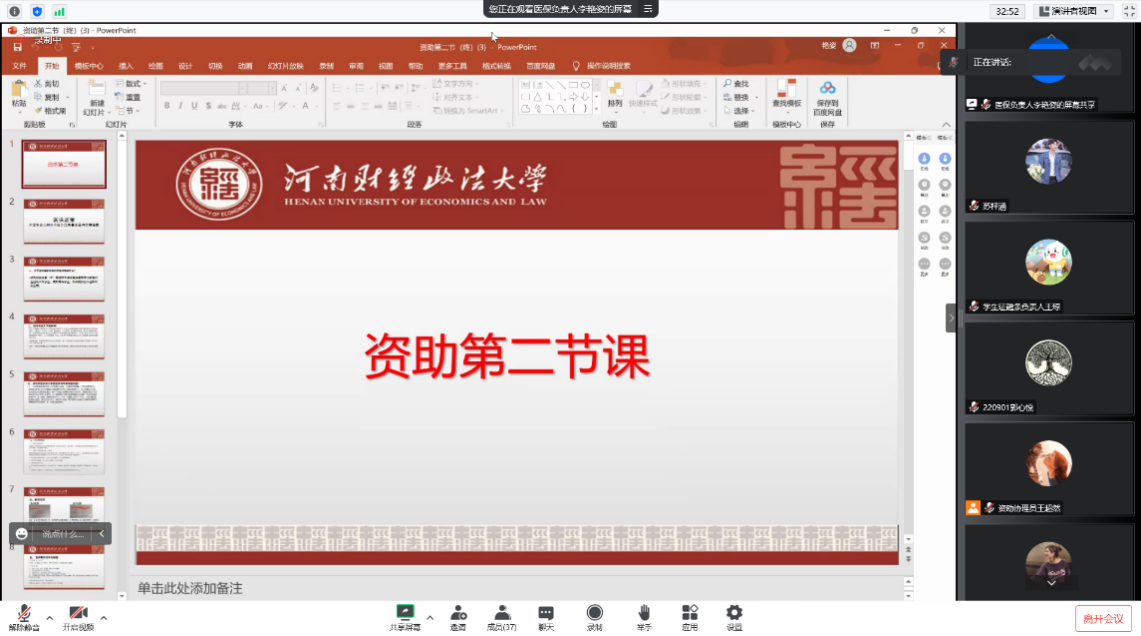The image size is (1141, 636).
Task: Open the Arrange (排列) tool
Action: tap(615, 95)
